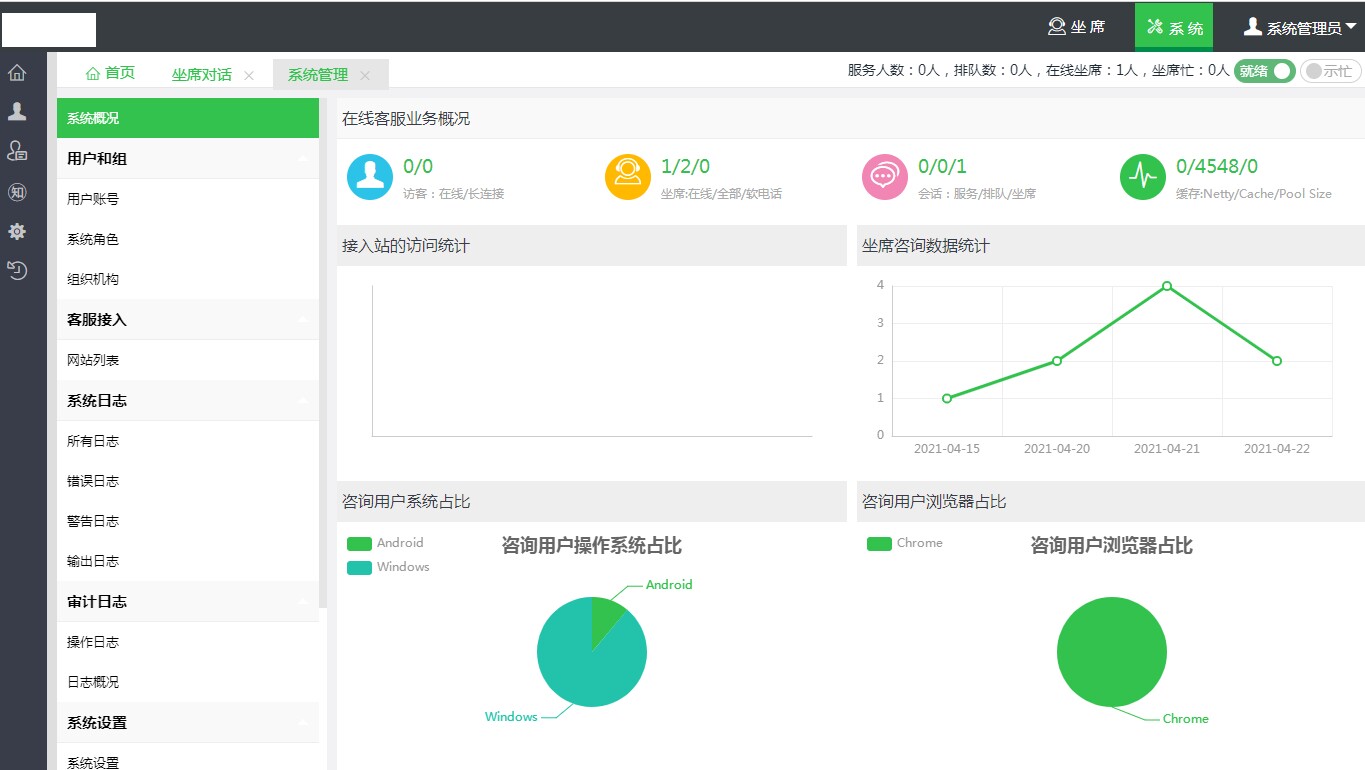Open 用户账号 in the side menu

188,199
